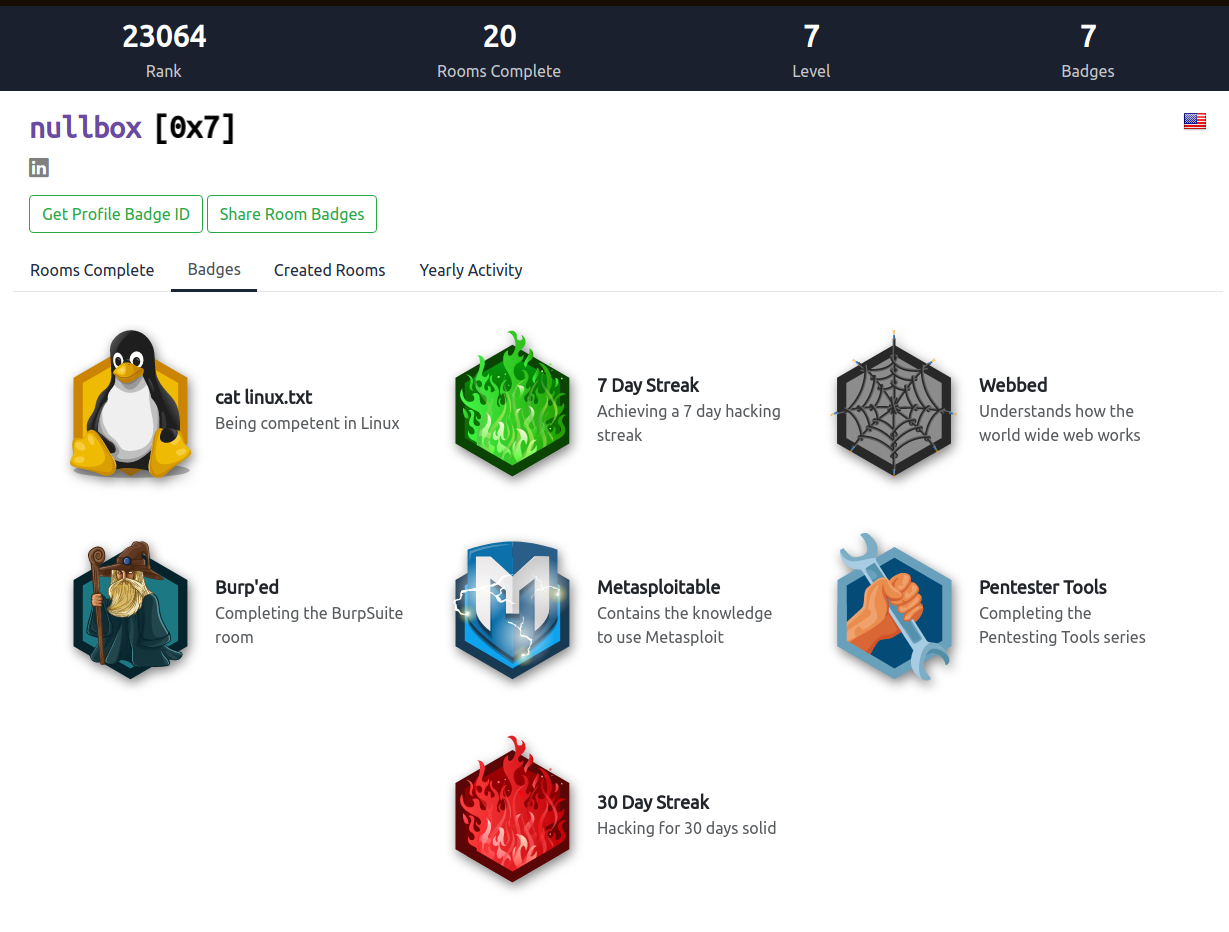Click the 'Burp'ed' badge title
Viewport: 1229px width, 932px height.
247,587
